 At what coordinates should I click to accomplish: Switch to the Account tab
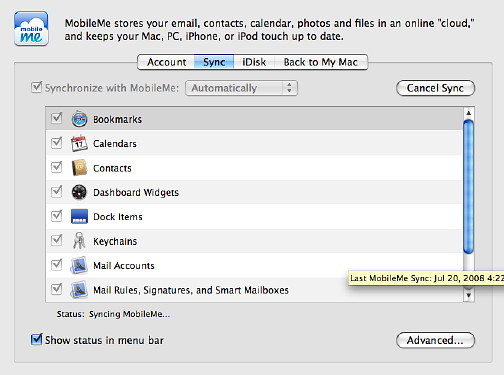[166, 62]
